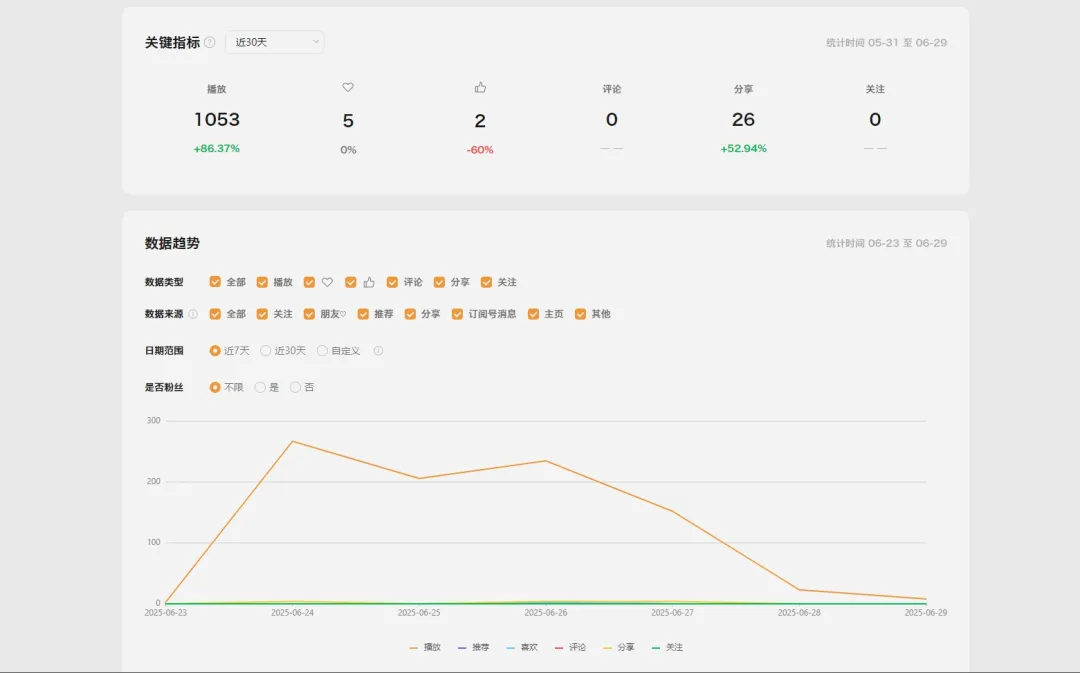Uncheck the 其他 data source checkbox
Screen dimensions: 1080x673
click(x=581, y=314)
